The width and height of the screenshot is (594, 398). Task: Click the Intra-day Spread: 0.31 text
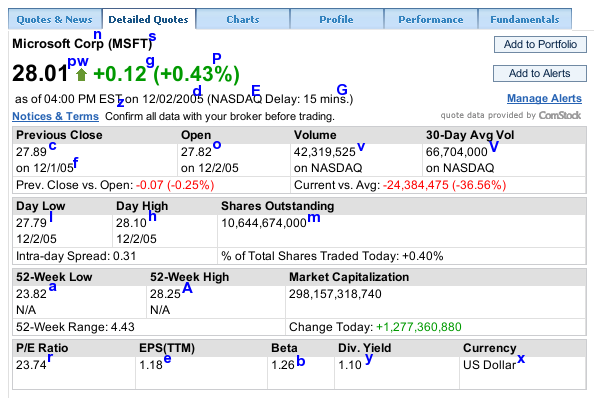(x=76, y=256)
